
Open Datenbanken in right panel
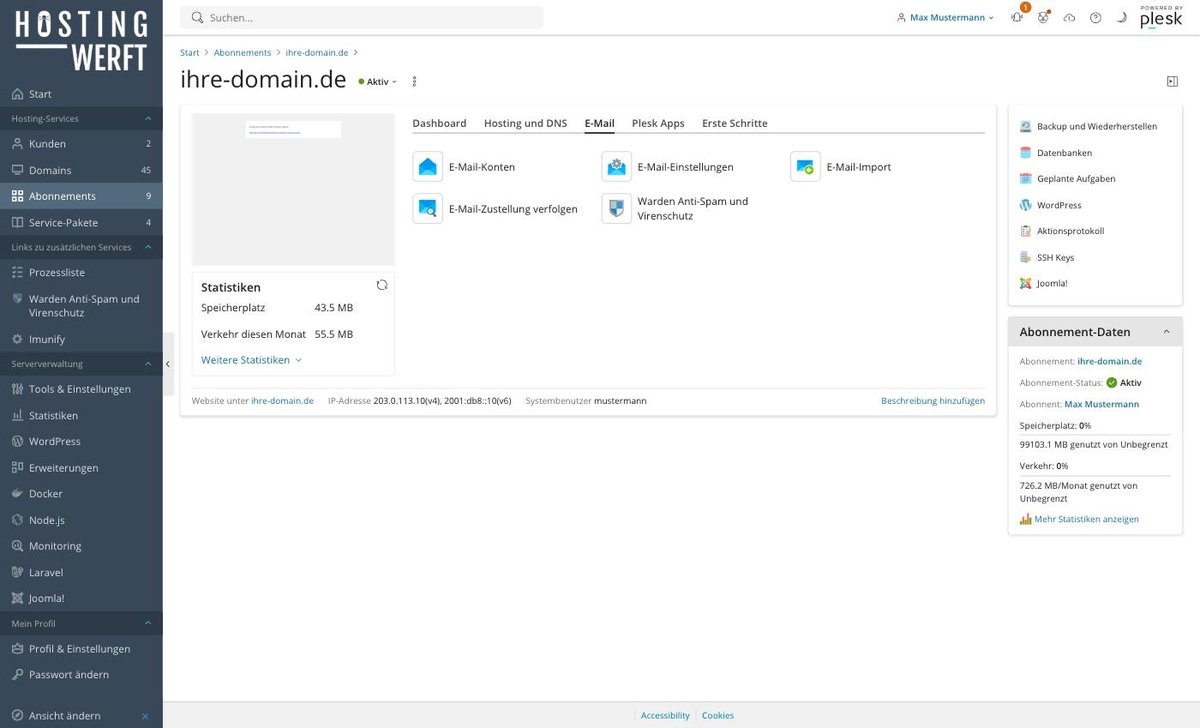(1064, 153)
